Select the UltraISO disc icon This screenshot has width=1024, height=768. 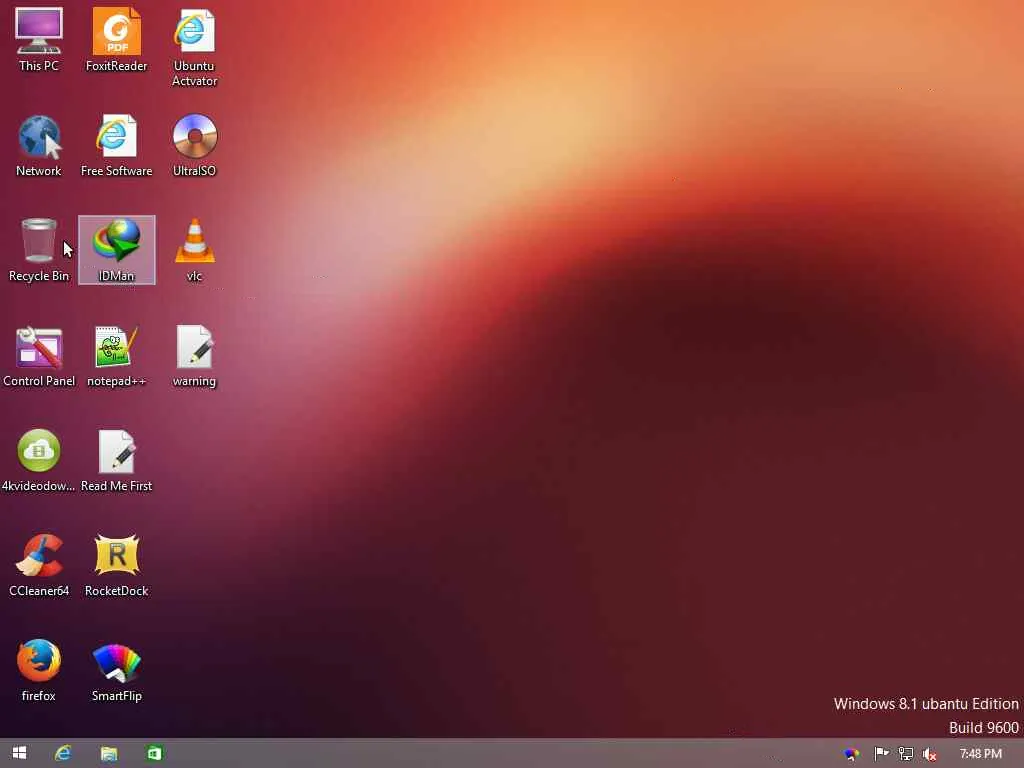(x=194, y=146)
